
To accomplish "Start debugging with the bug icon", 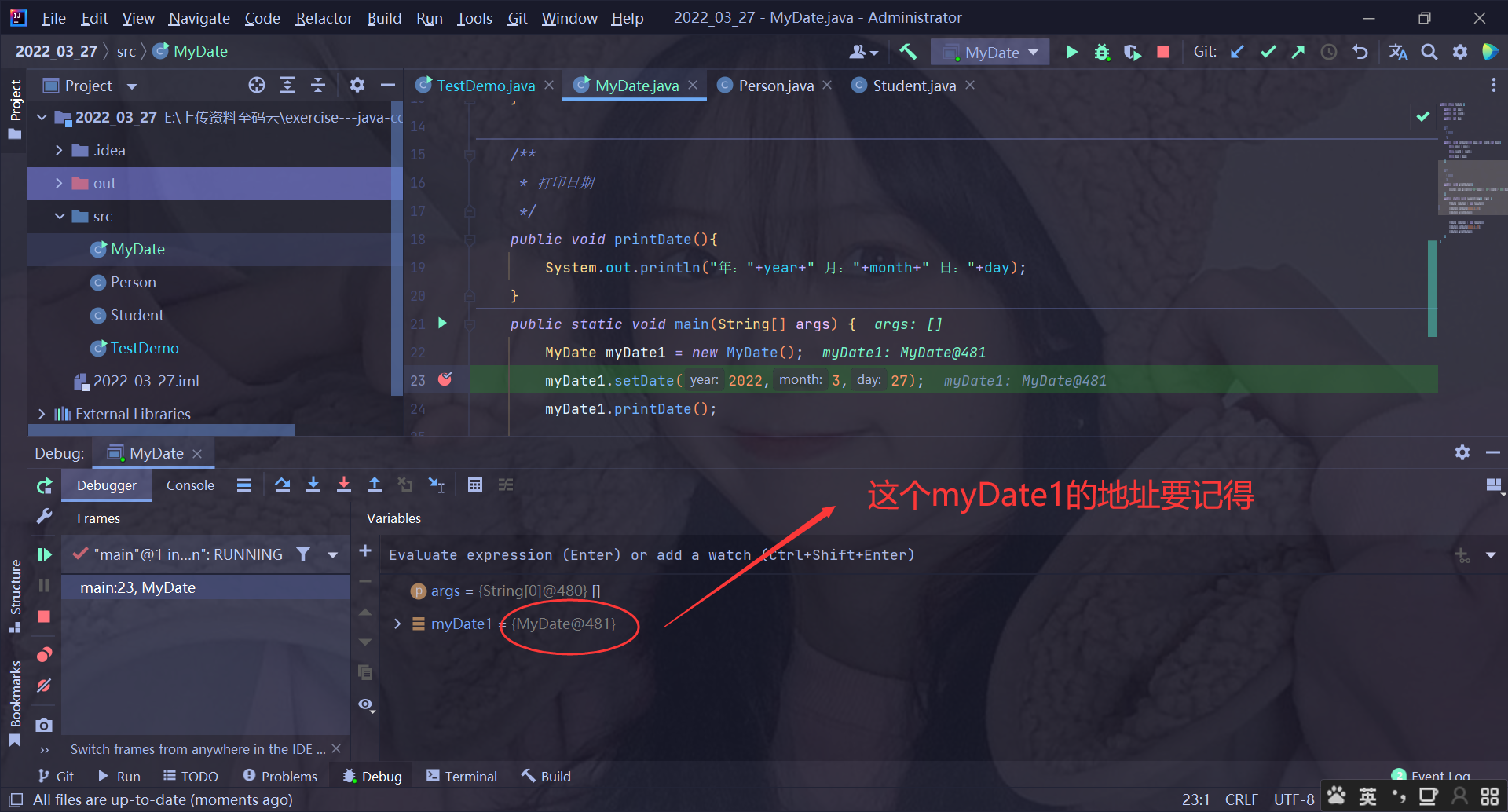I will (x=1102, y=52).
